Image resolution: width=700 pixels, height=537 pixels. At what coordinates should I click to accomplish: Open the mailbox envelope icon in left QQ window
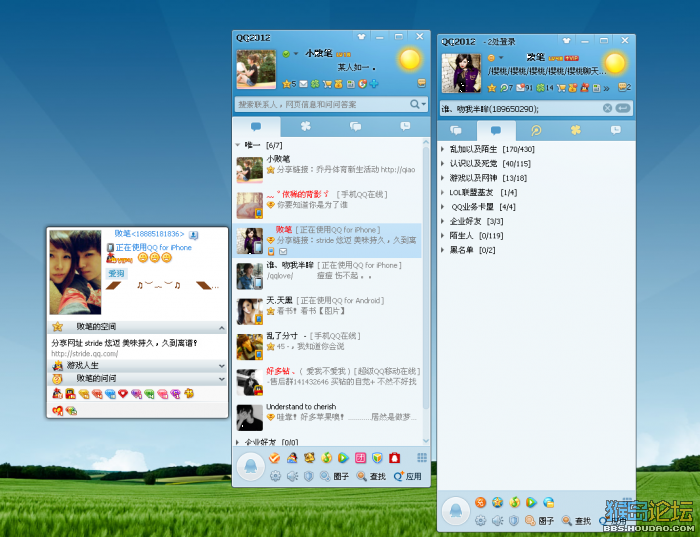point(304,84)
